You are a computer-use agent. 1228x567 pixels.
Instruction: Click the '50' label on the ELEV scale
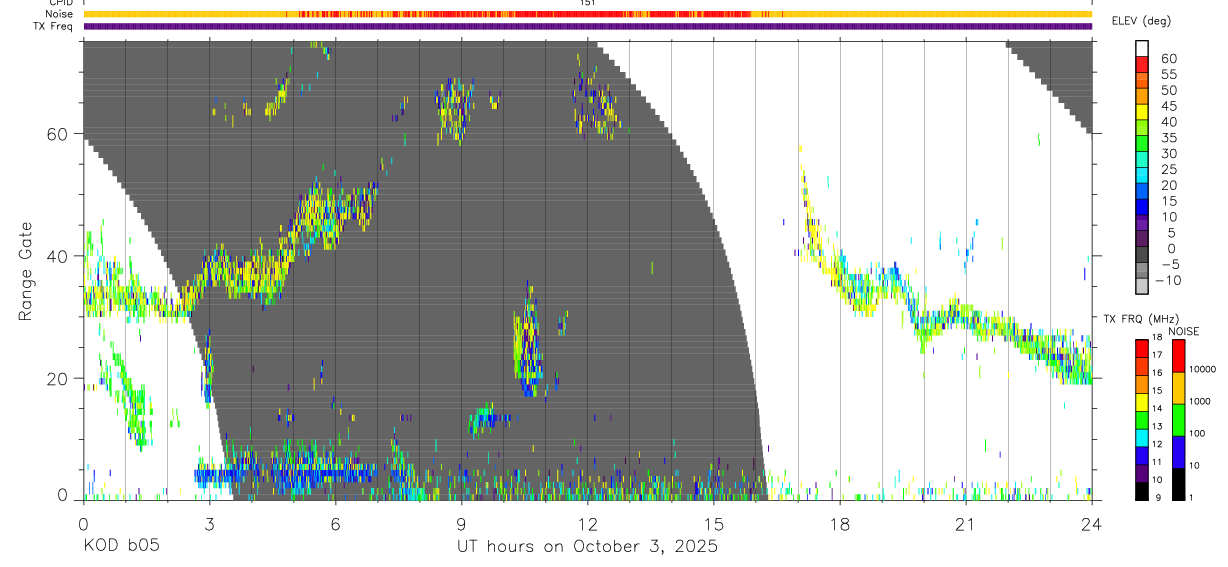[1169, 90]
